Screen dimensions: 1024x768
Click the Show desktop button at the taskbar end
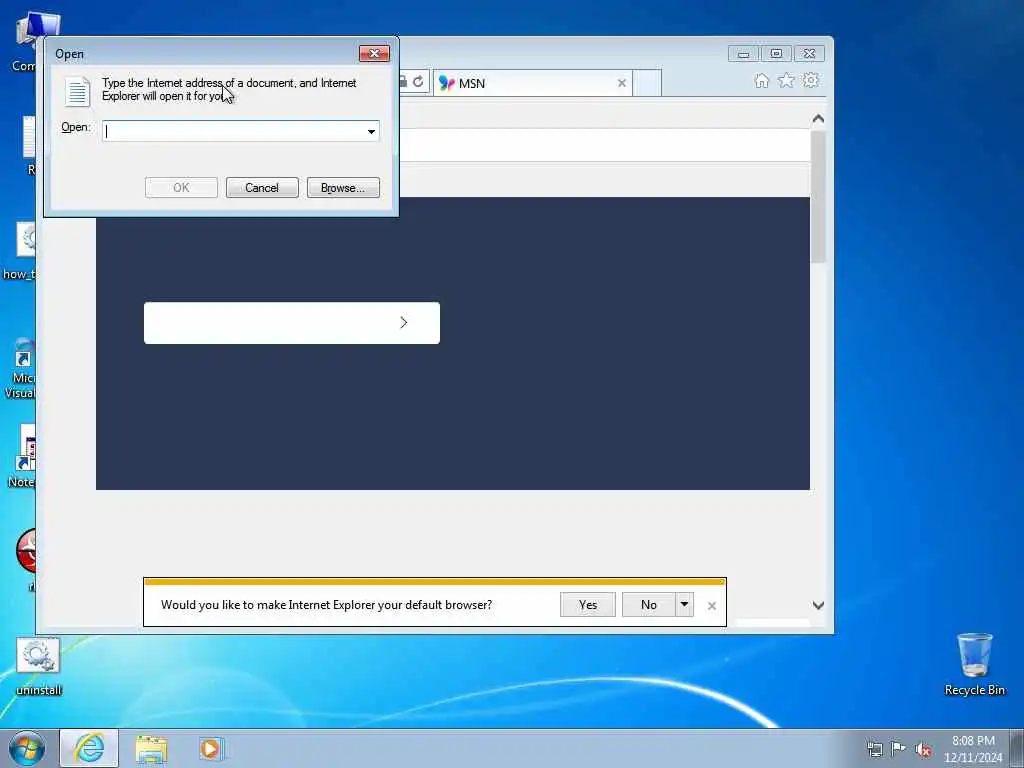coord(1017,749)
